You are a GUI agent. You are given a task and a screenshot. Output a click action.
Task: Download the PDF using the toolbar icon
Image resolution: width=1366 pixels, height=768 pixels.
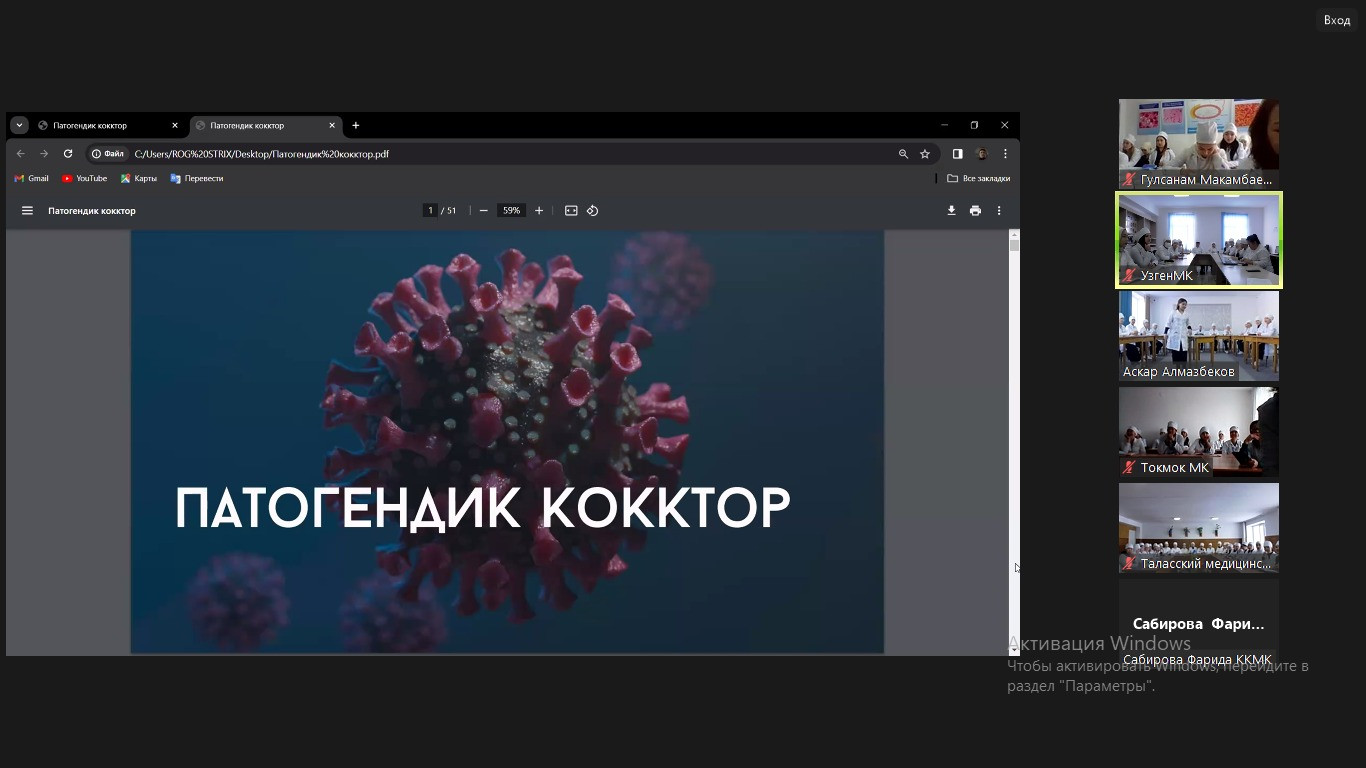point(951,211)
